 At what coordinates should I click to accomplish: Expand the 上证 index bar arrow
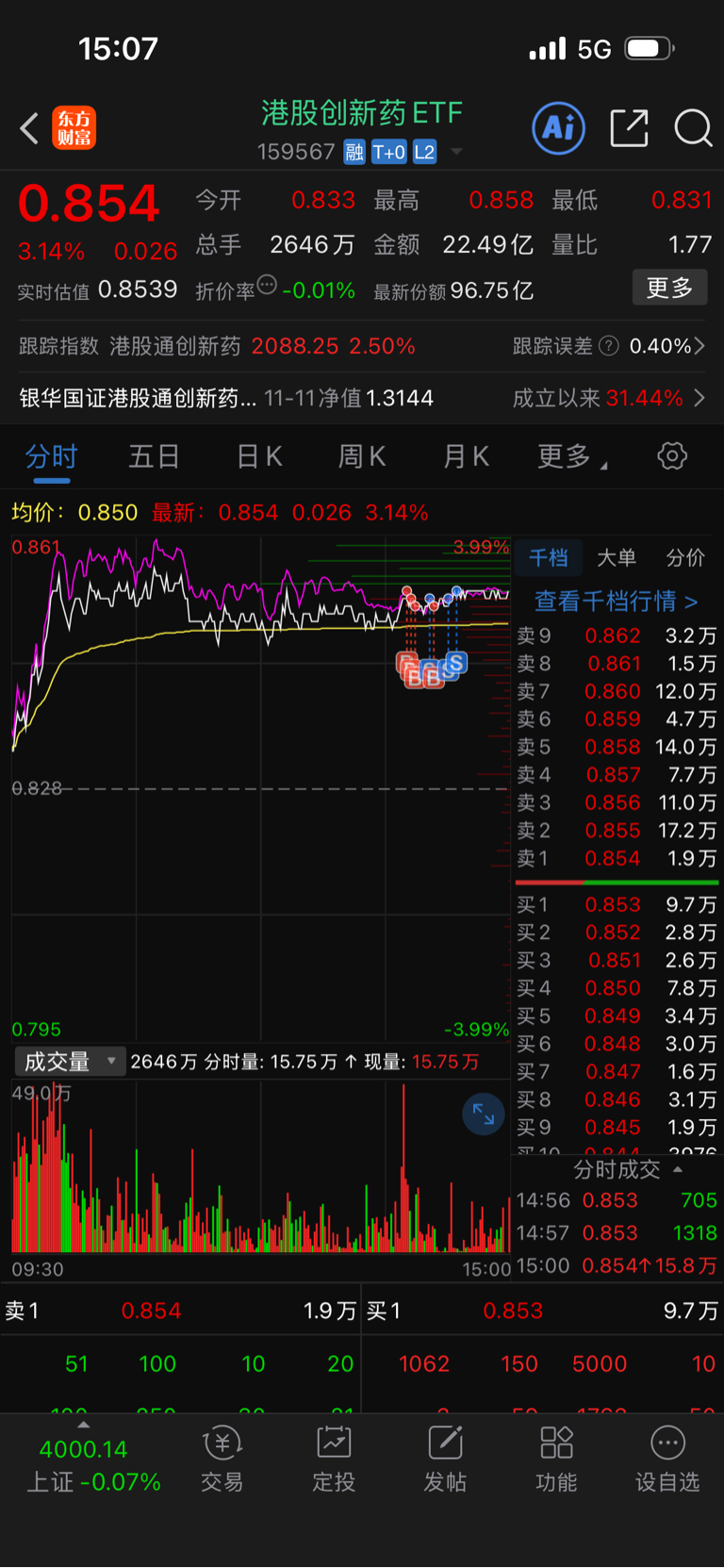[83, 1425]
